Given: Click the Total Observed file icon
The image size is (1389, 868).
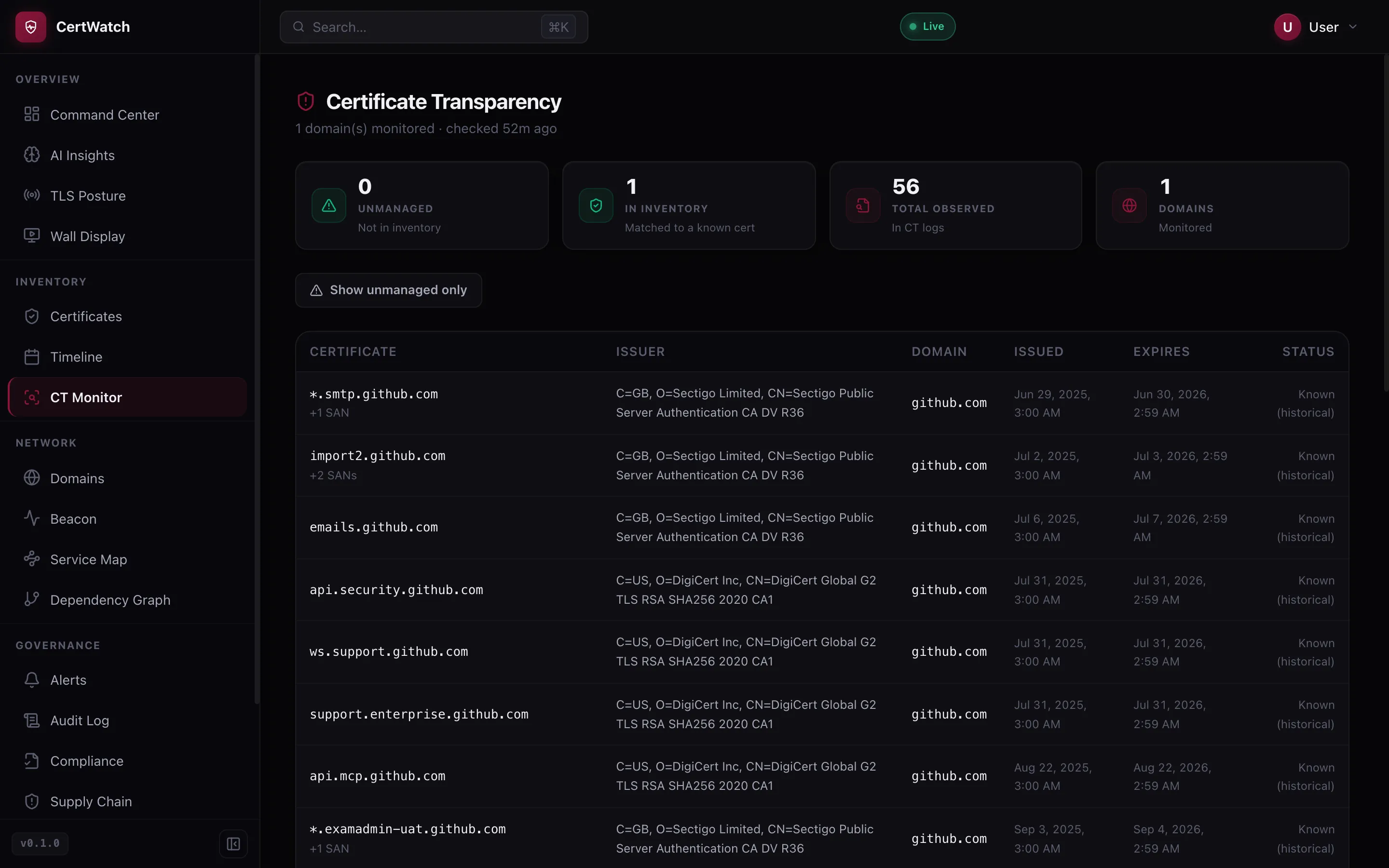Looking at the screenshot, I should coord(863,205).
